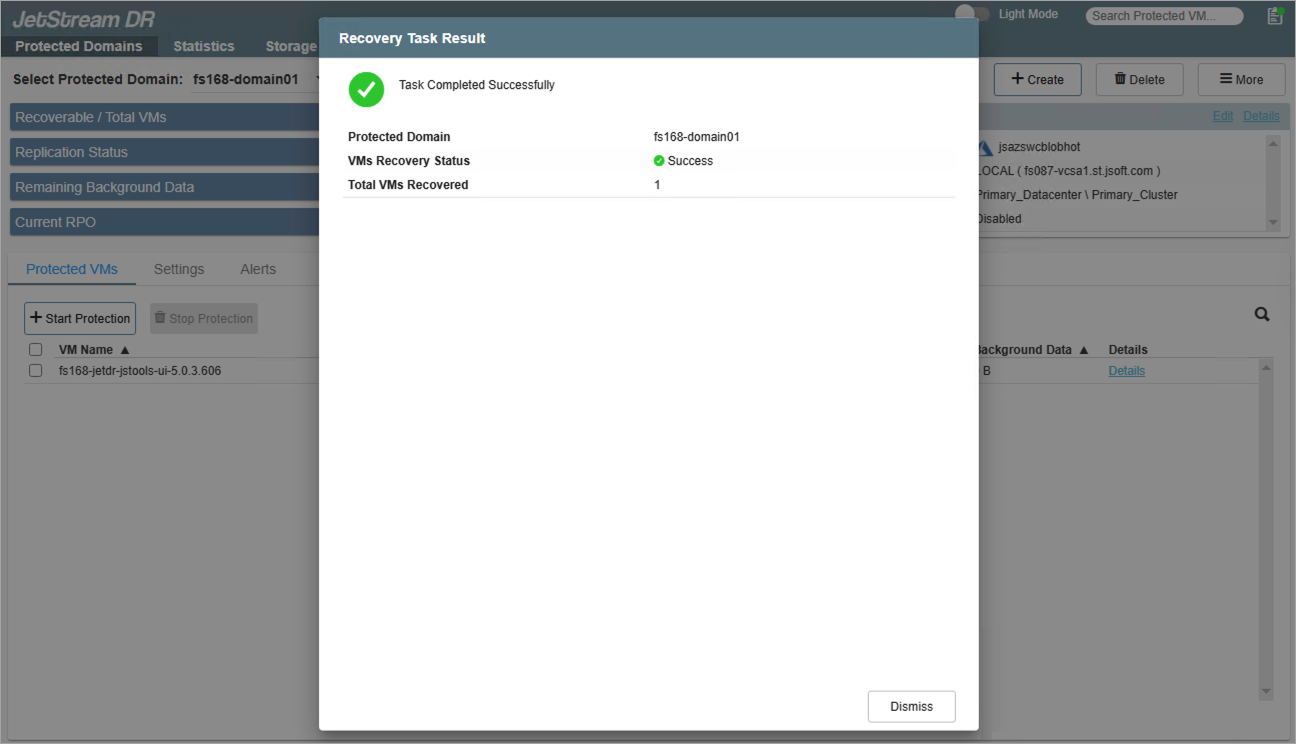Image resolution: width=1296 pixels, height=744 pixels.
Task: Open the Details link in VM row
Action: 1126,371
